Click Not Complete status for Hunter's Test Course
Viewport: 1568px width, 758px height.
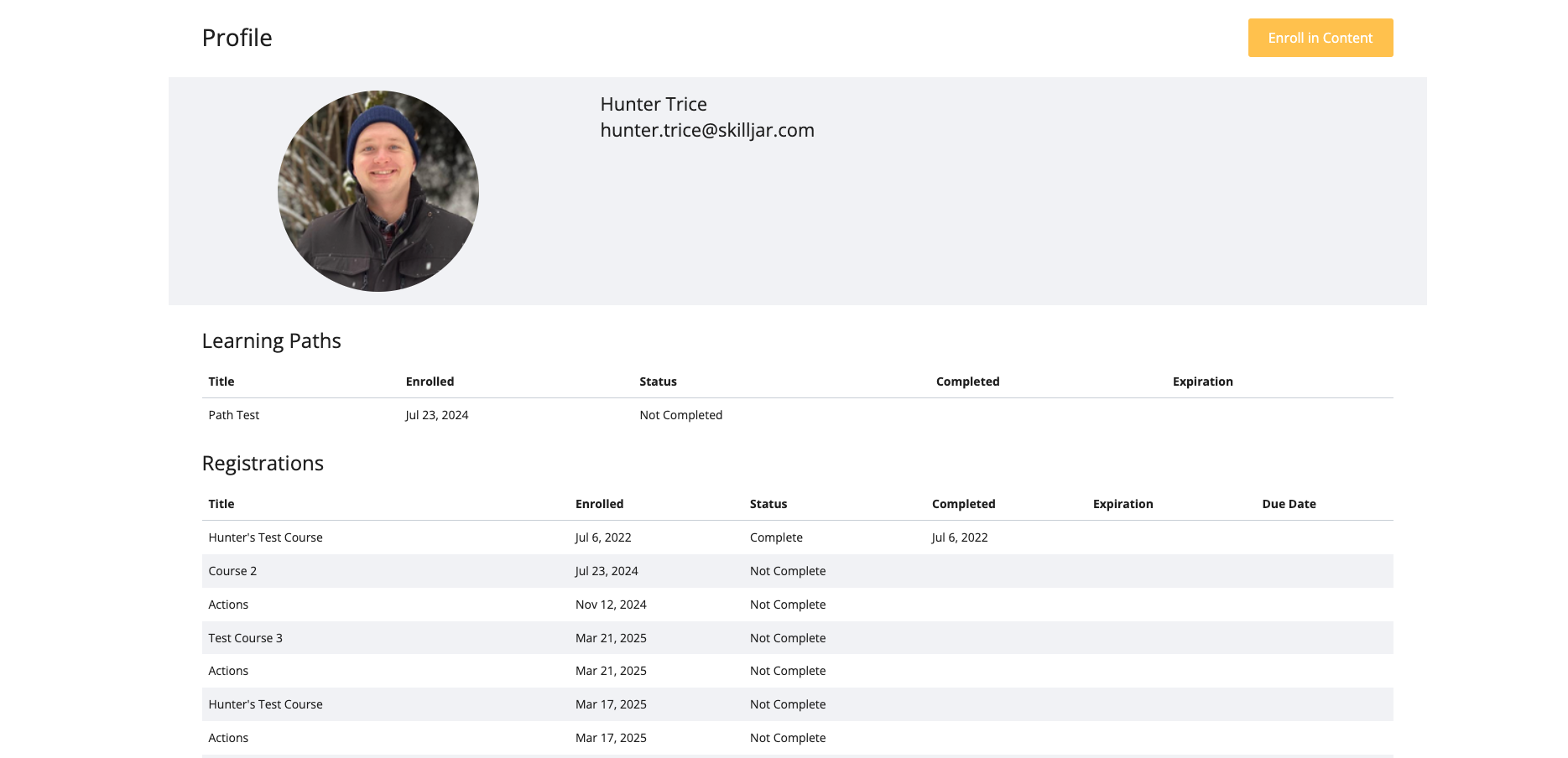[x=788, y=704]
